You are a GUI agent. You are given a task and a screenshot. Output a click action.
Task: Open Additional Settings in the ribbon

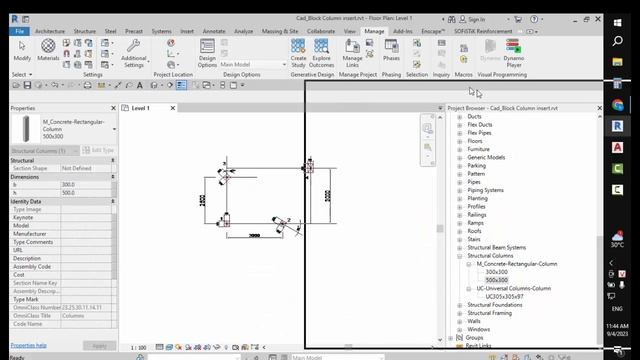134,53
